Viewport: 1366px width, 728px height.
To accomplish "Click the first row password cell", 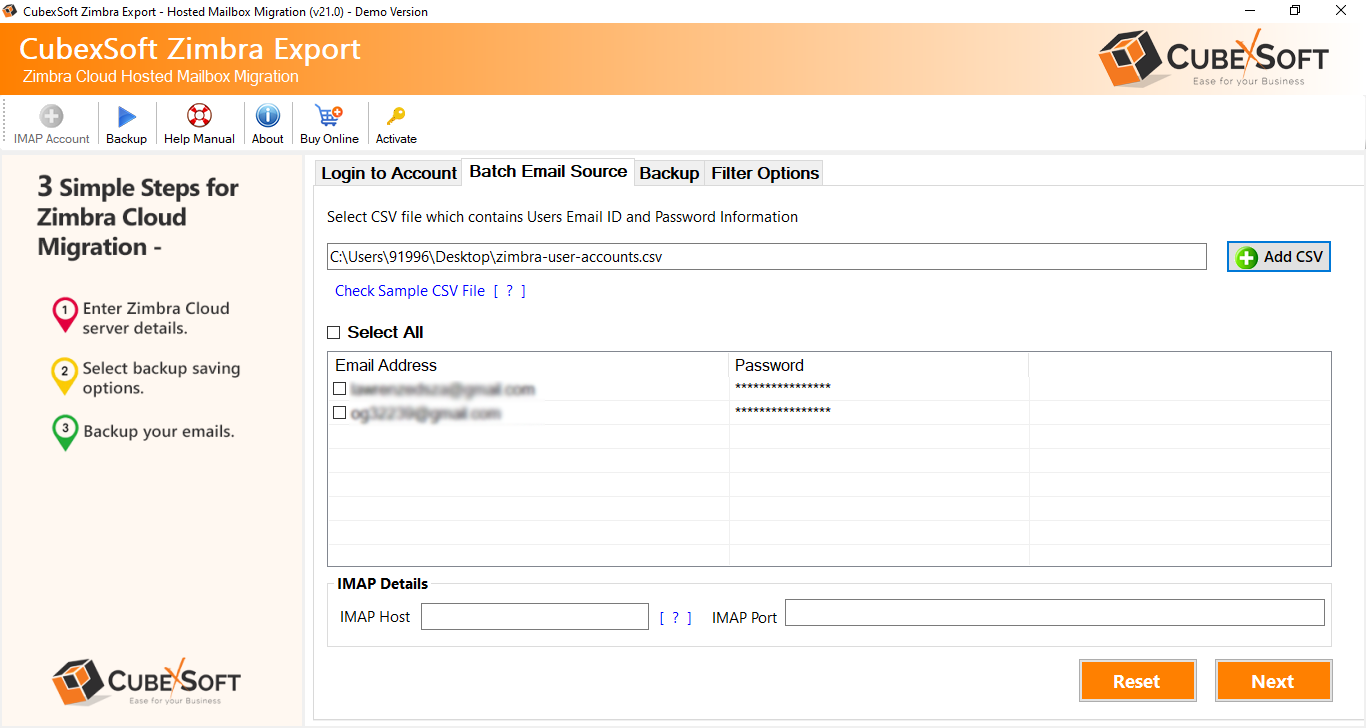I will 879,389.
